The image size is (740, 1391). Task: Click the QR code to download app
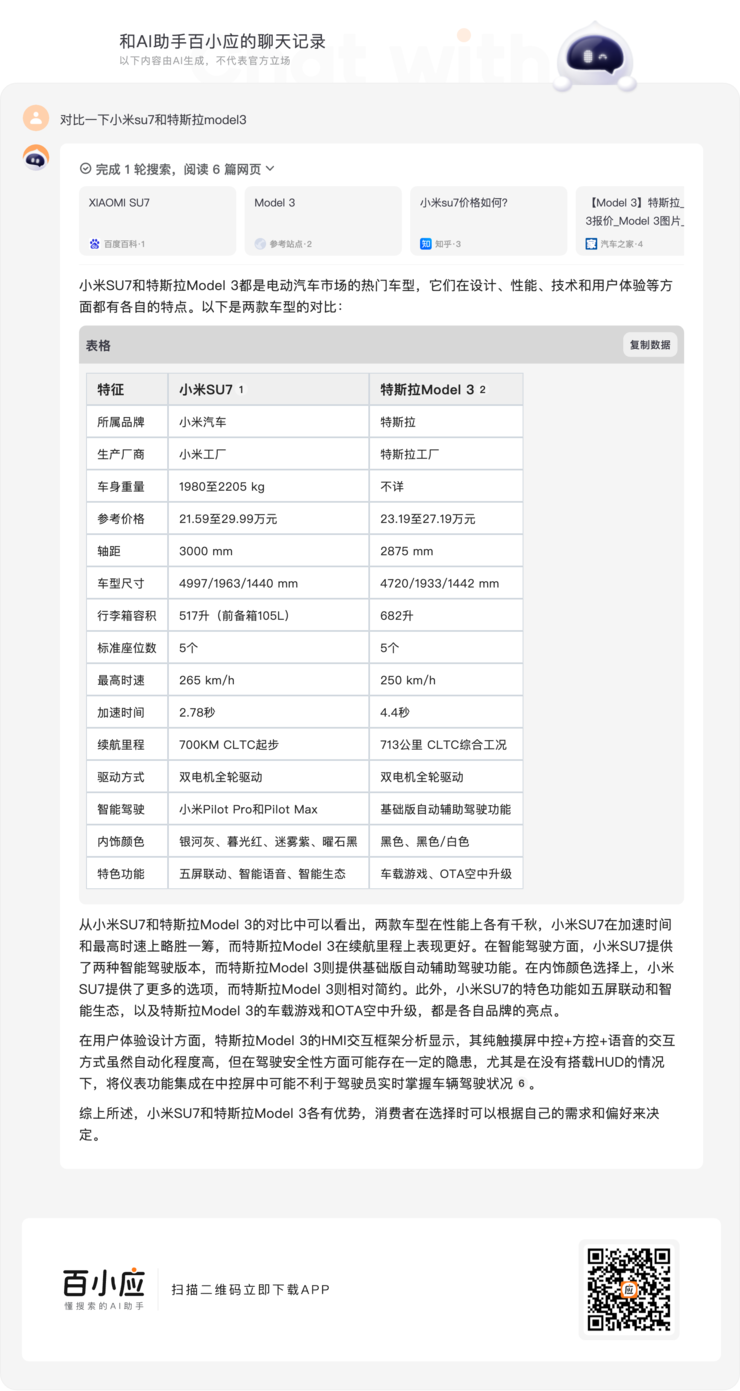[628, 1289]
